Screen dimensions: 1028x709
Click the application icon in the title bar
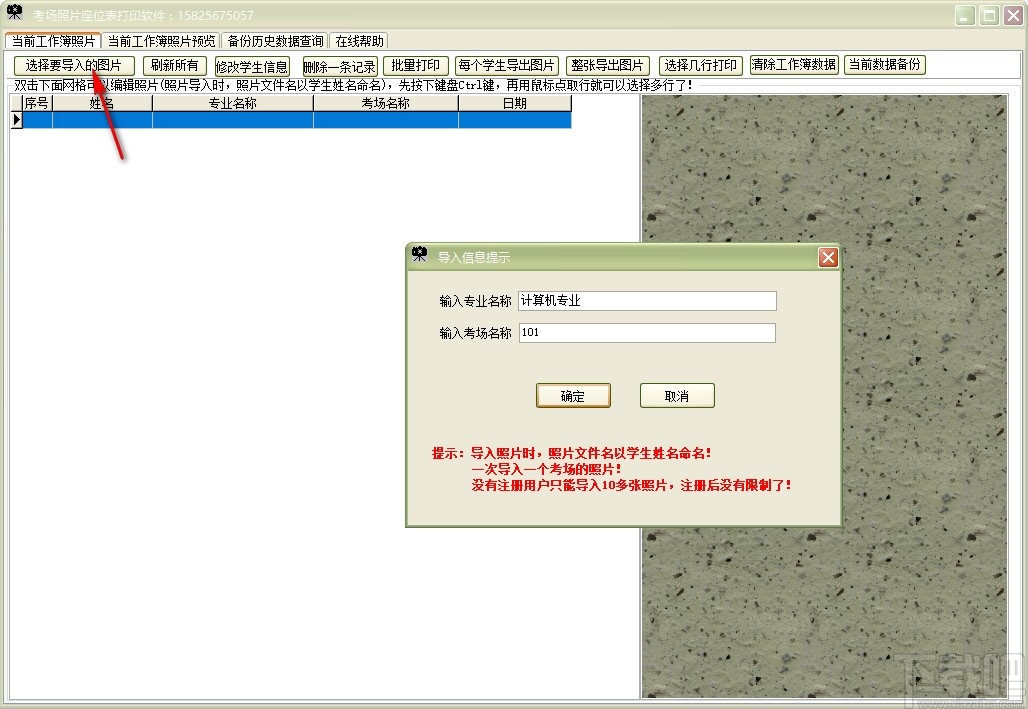pyautogui.click(x=13, y=13)
